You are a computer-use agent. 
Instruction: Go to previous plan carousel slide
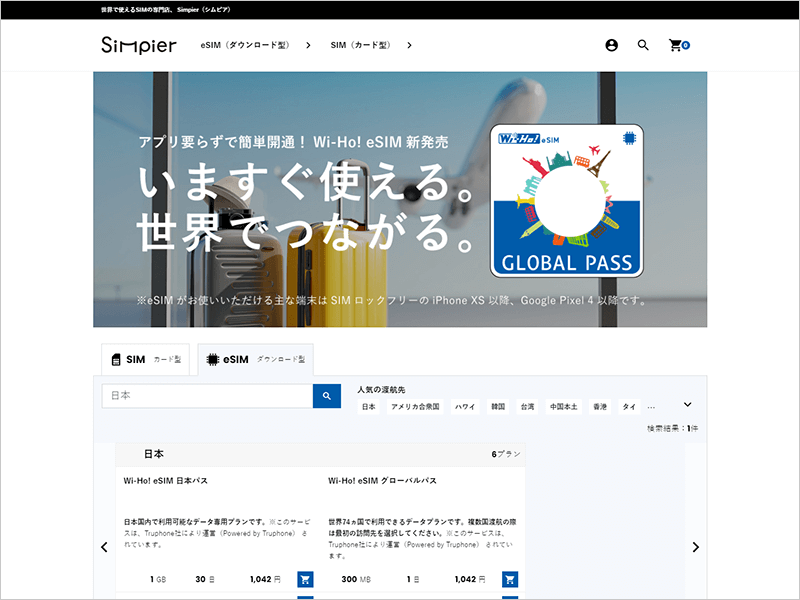tap(104, 547)
